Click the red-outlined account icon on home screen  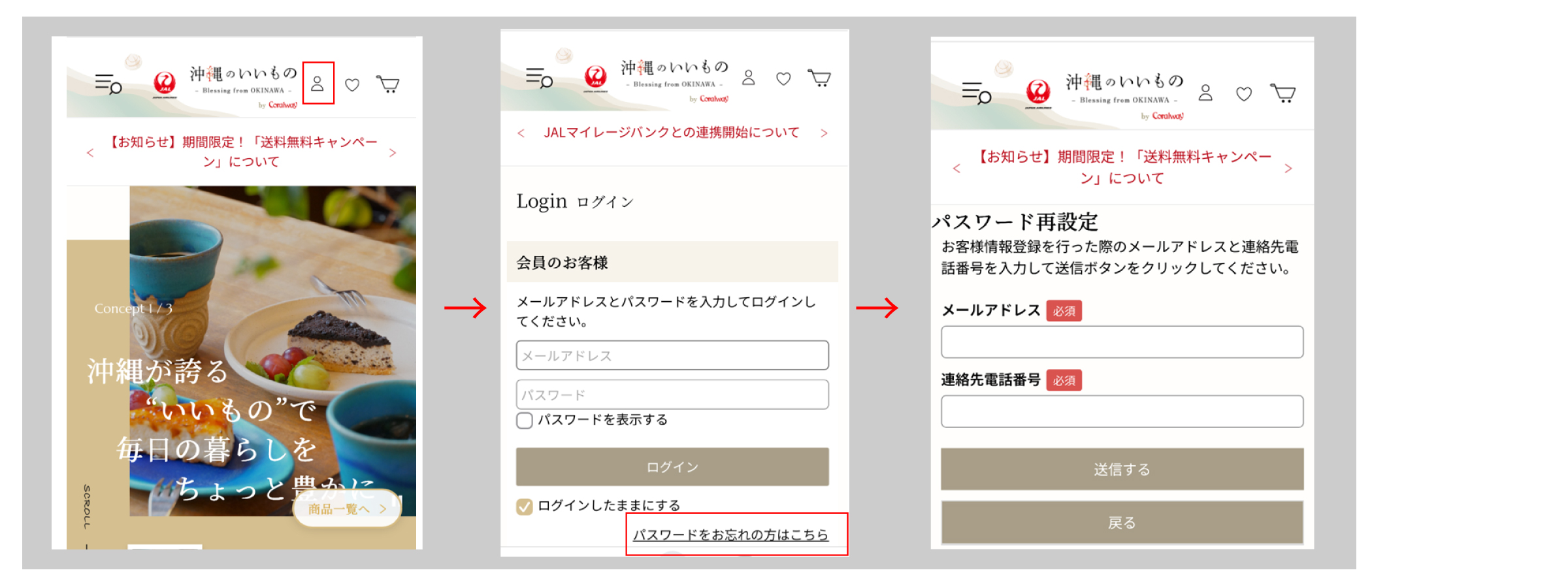(x=318, y=84)
